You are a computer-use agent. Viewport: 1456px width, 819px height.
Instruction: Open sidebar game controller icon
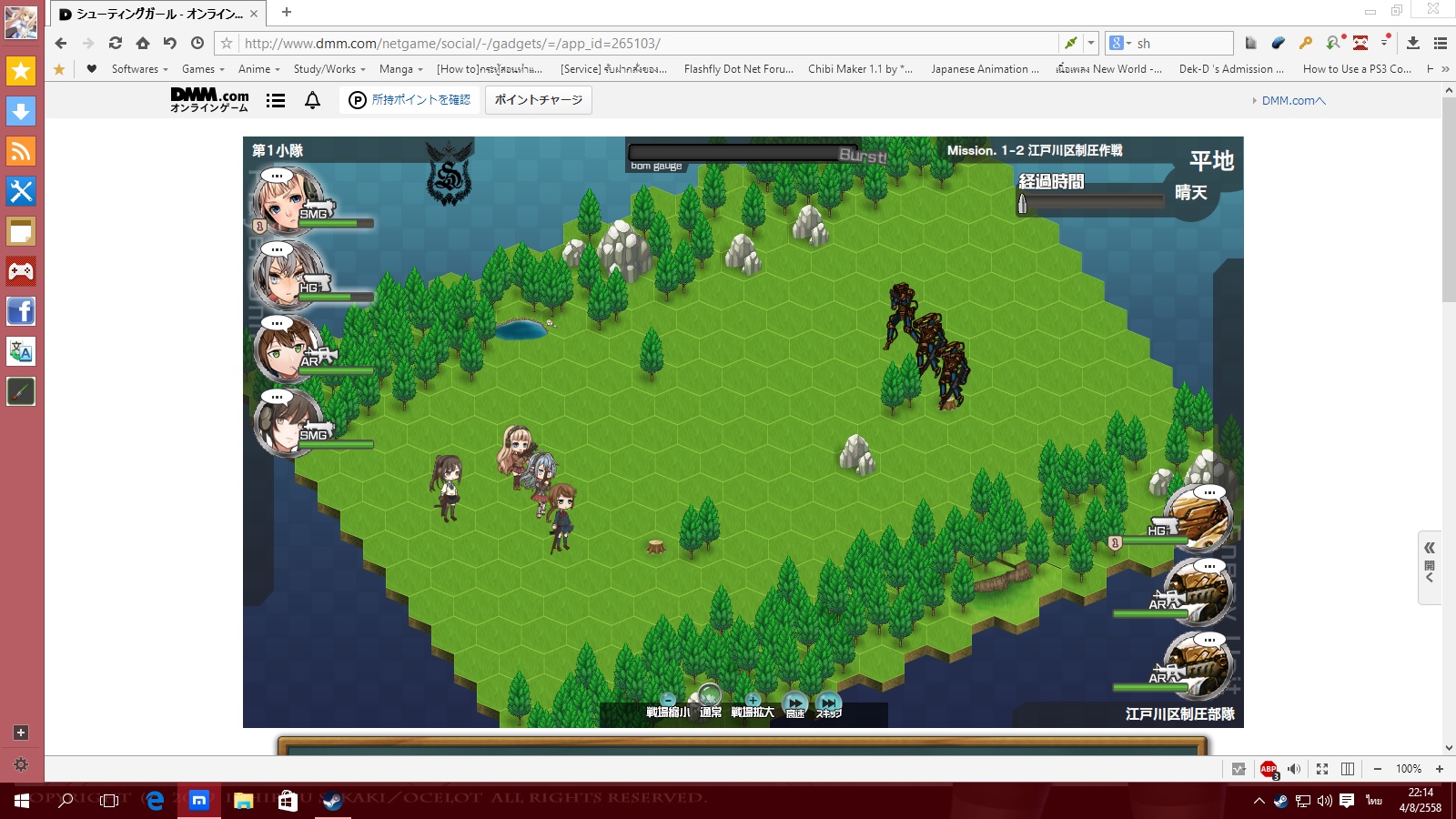coord(21,271)
